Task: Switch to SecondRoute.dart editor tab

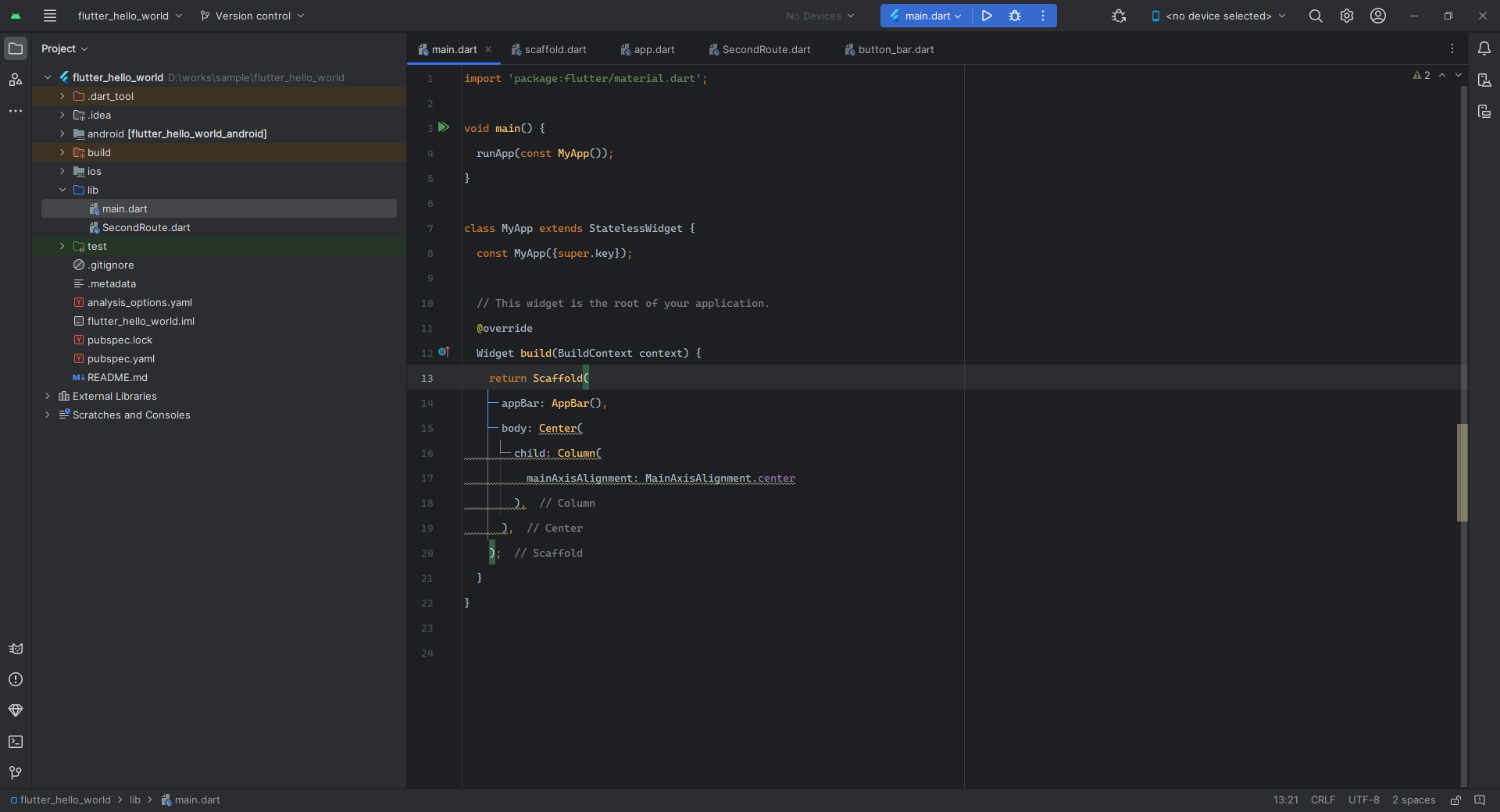Action: 760,49
